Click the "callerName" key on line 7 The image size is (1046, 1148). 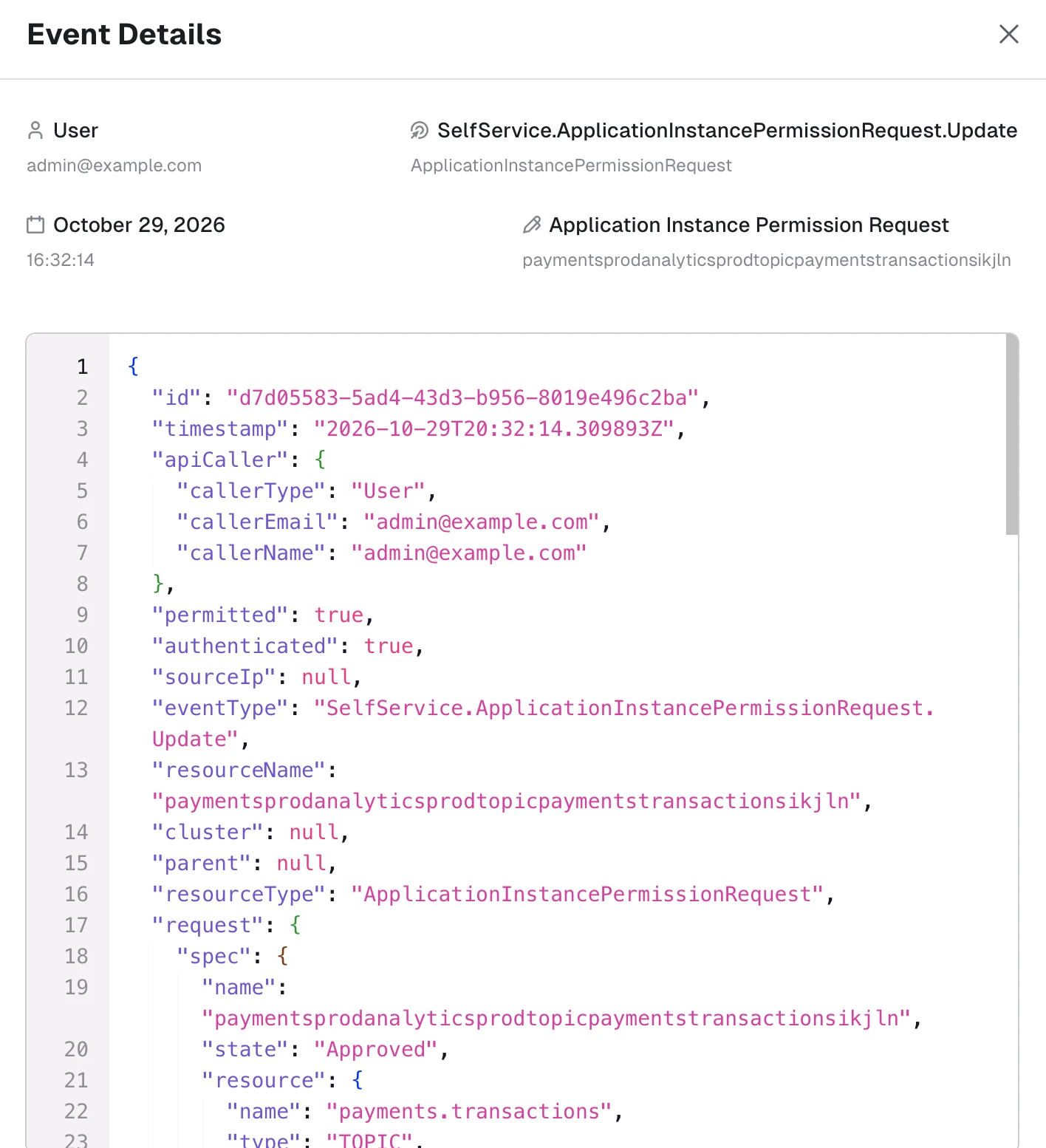(x=251, y=553)
